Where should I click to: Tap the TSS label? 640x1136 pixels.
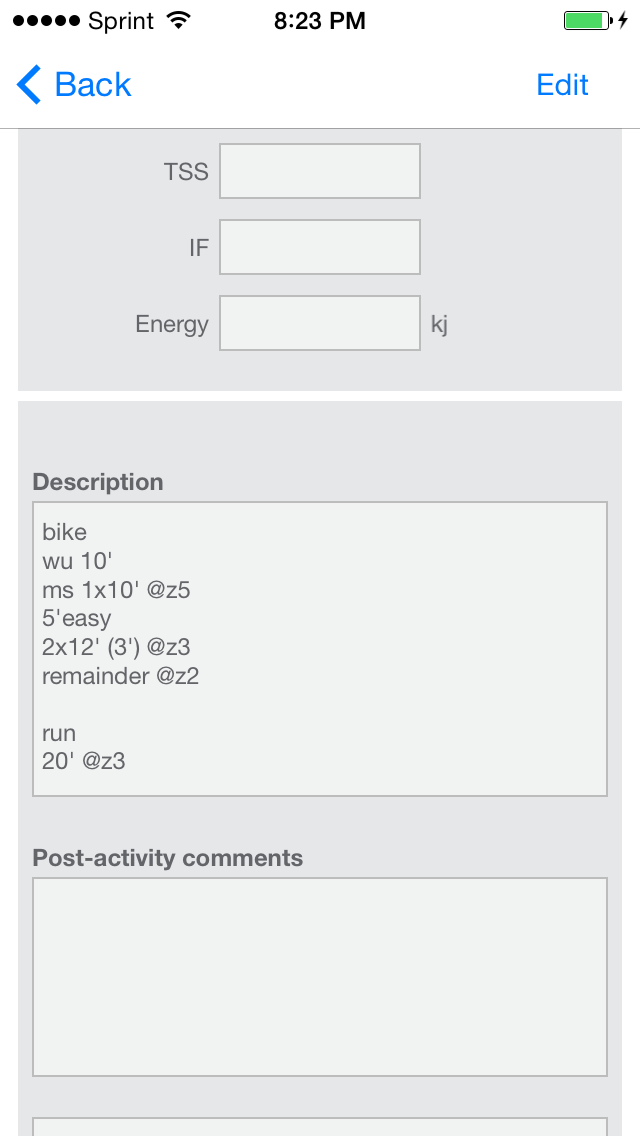[186, 172]
